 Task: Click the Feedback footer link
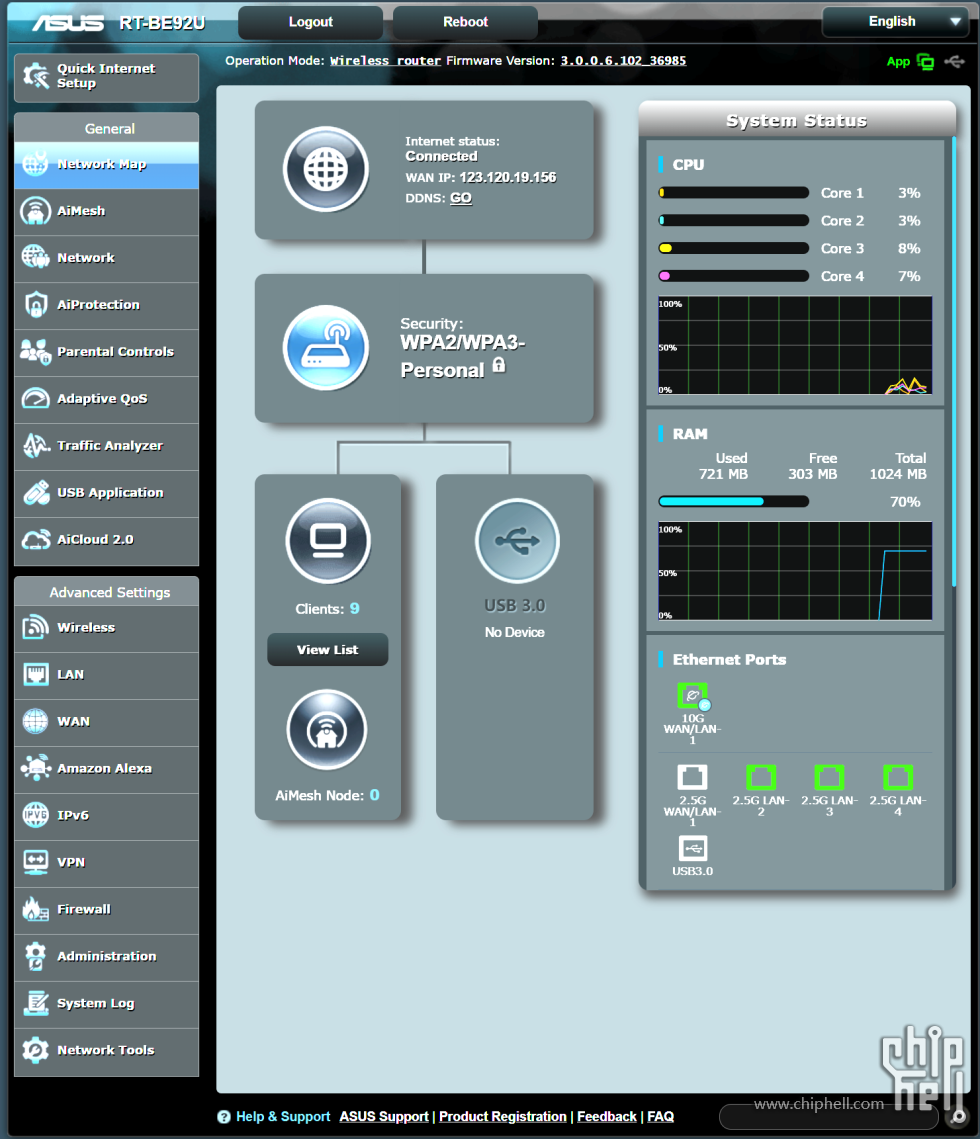pos(607,1116)
